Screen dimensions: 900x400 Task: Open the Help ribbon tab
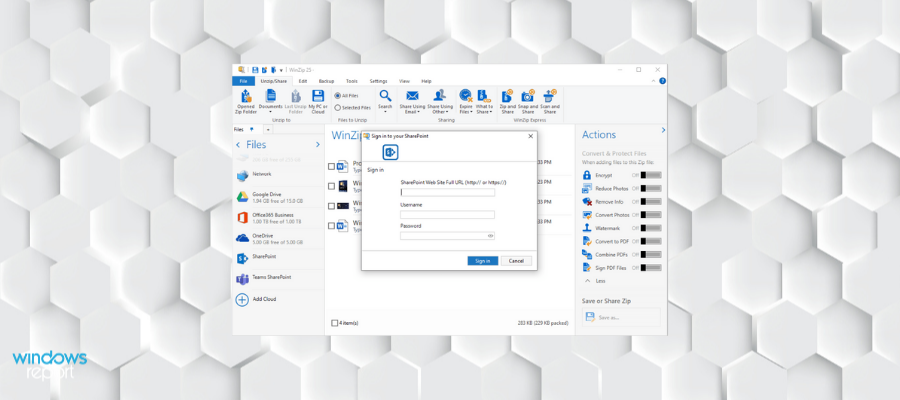point(426,81)
